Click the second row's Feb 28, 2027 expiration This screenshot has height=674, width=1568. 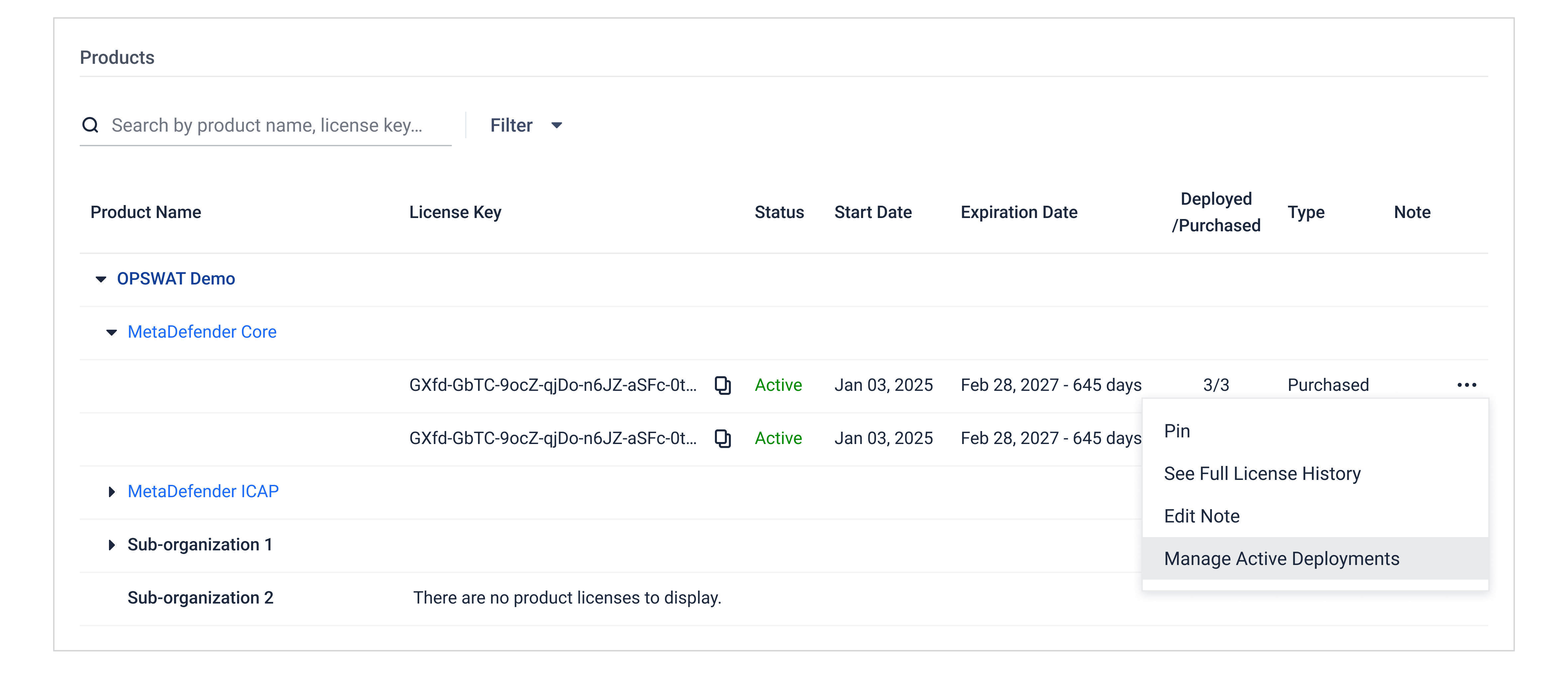pyautogui.click(x=1051, y=438)
